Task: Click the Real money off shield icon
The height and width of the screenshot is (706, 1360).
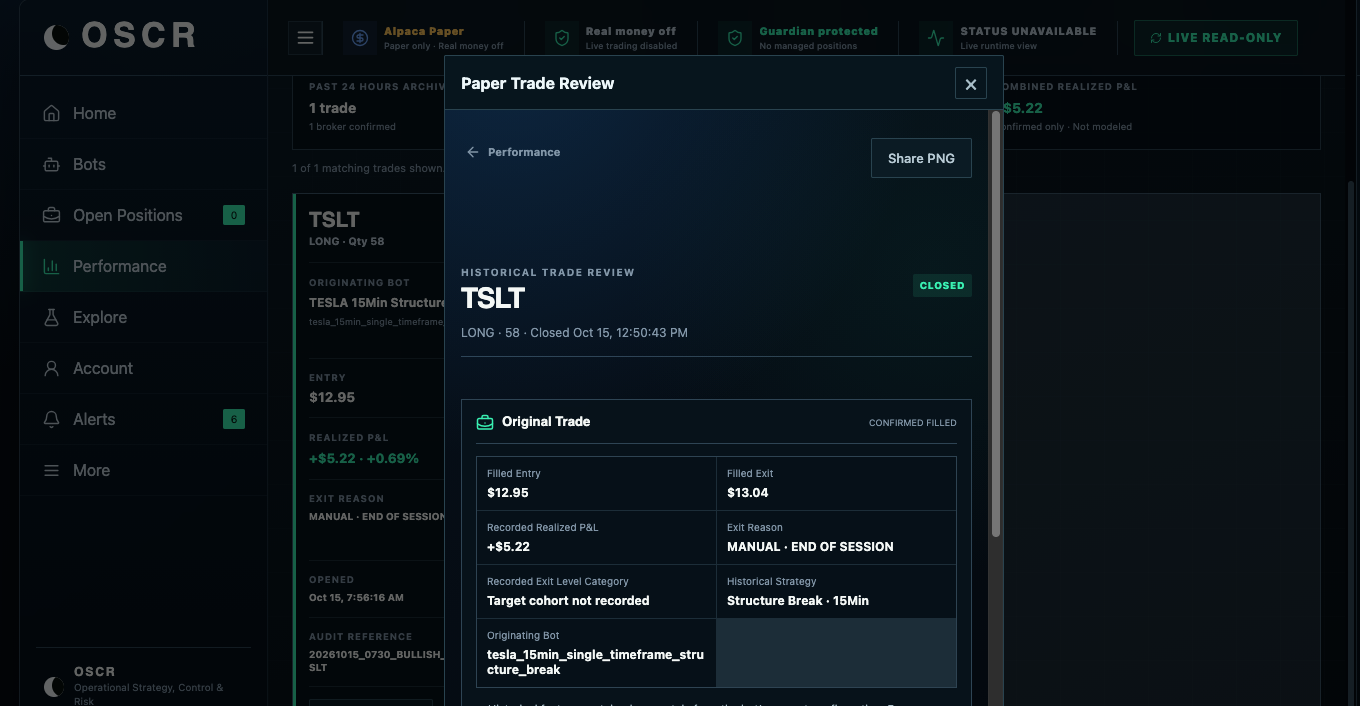Action: [x=562, y=38]
